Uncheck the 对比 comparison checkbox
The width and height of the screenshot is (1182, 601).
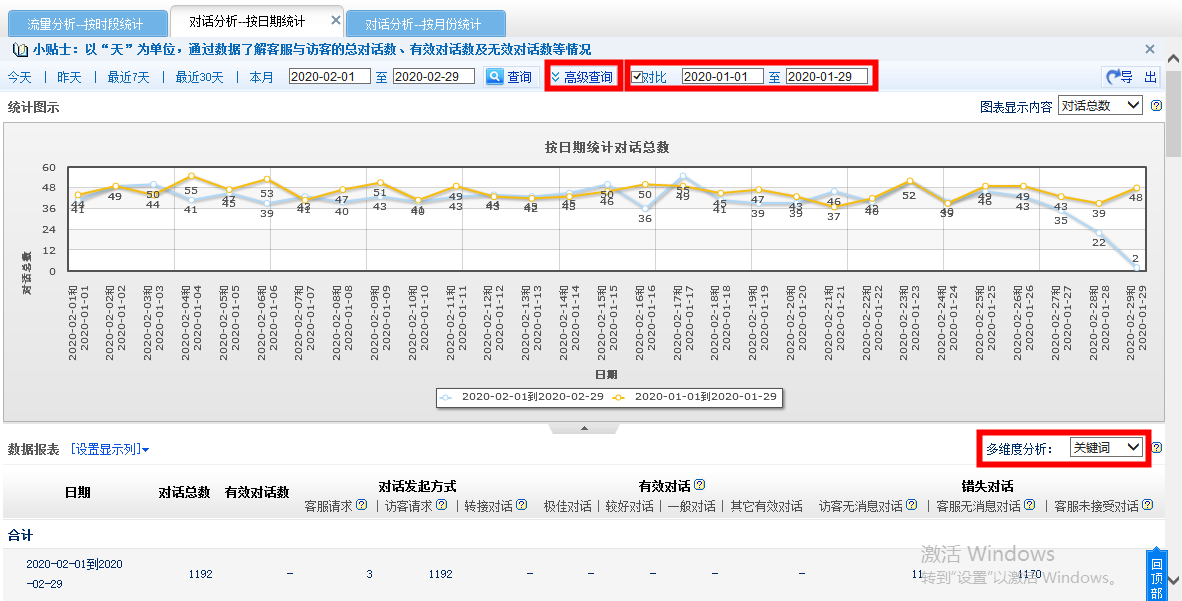(x=637, y=77)
